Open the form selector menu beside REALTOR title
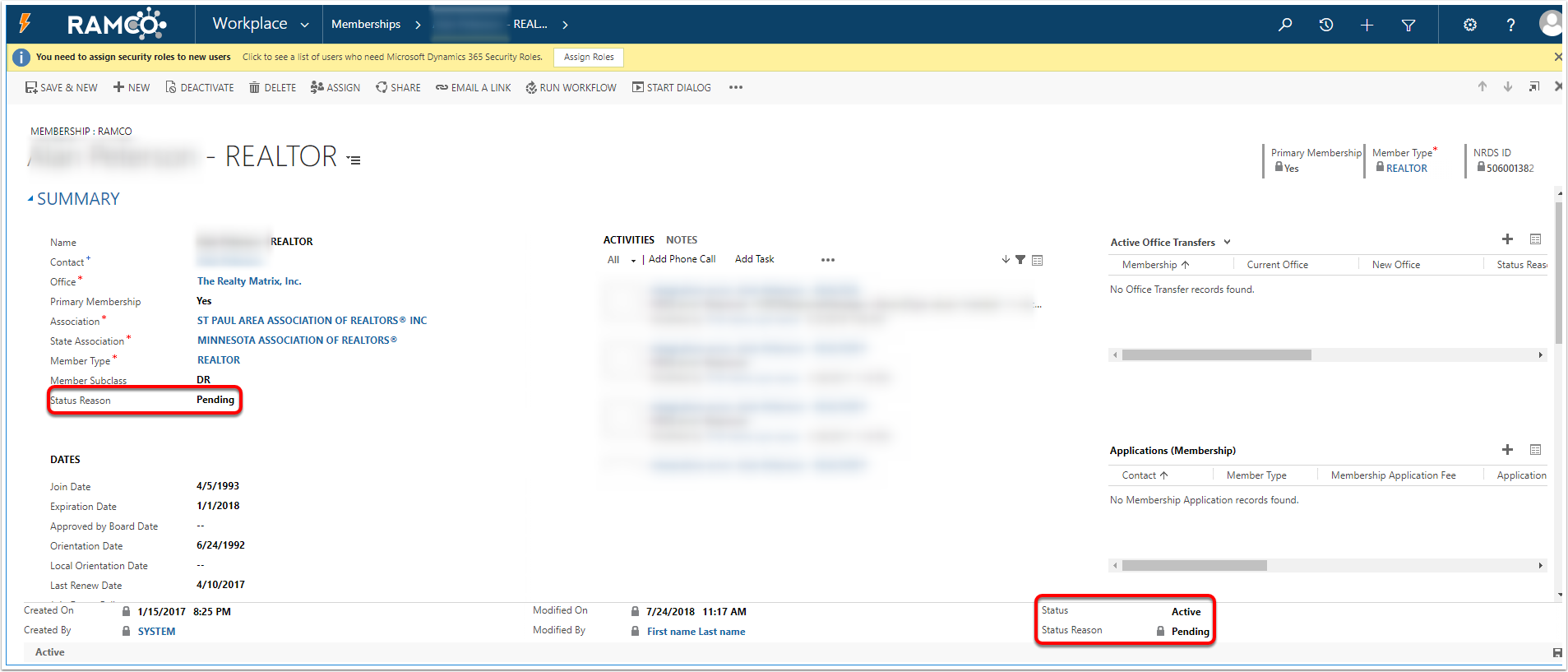 354,160
